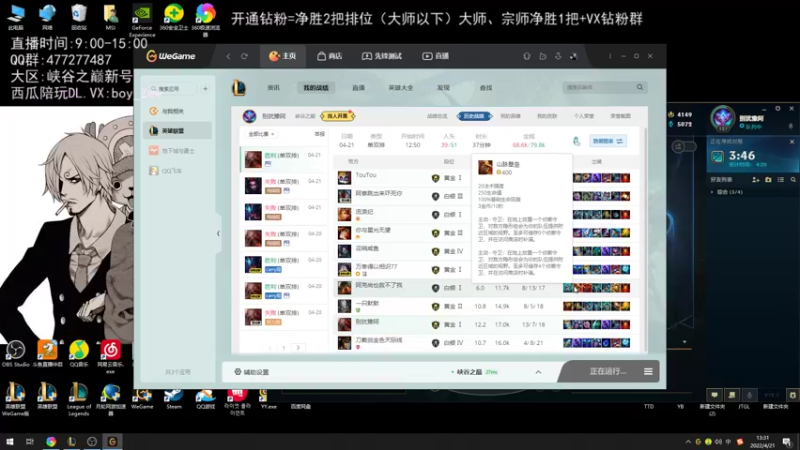Click the WeGame title bar download icon
Screen dimensions: 800x450
(x=558, y=56)
